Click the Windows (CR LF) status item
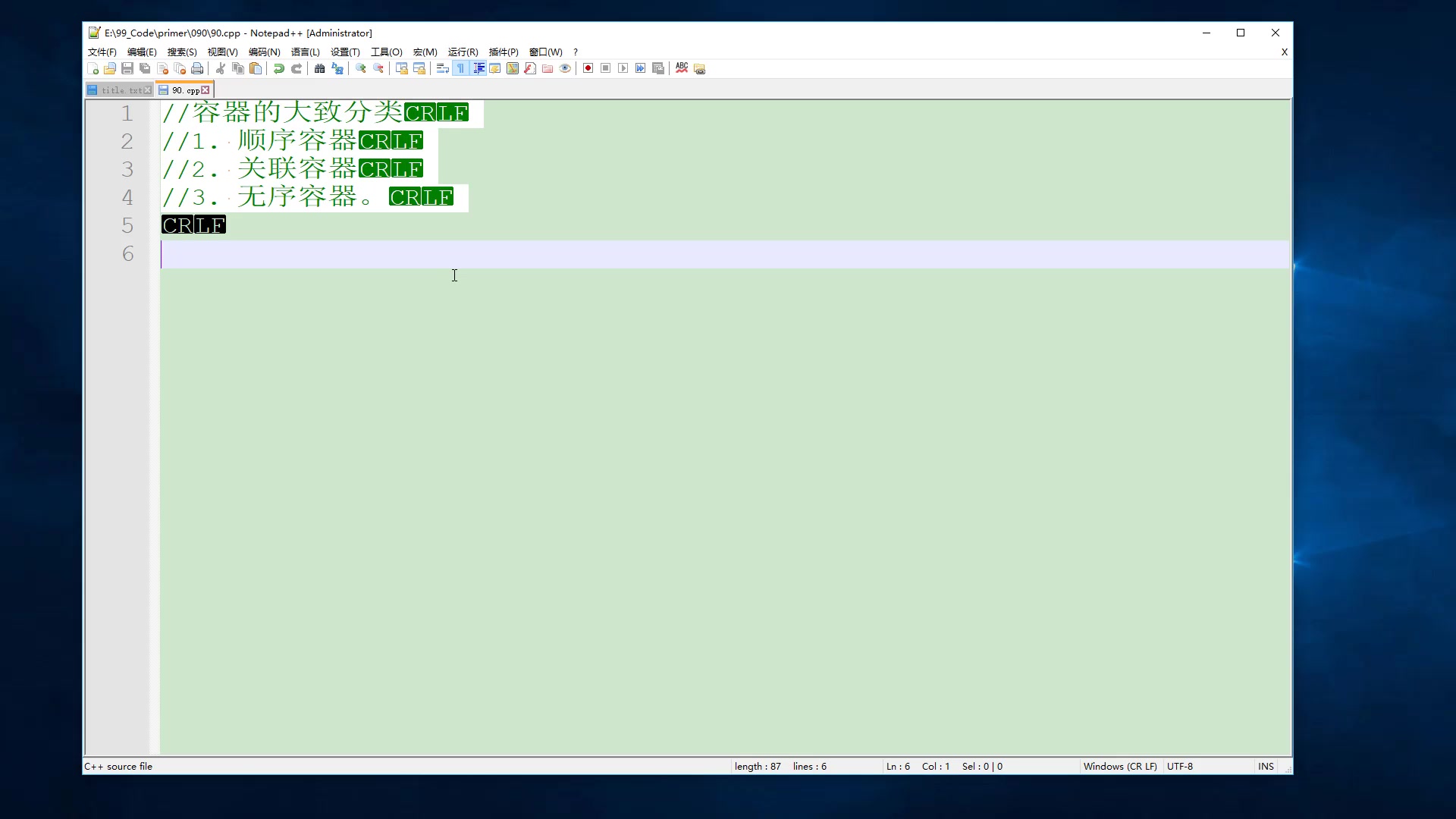 (x=1120, y=767)
